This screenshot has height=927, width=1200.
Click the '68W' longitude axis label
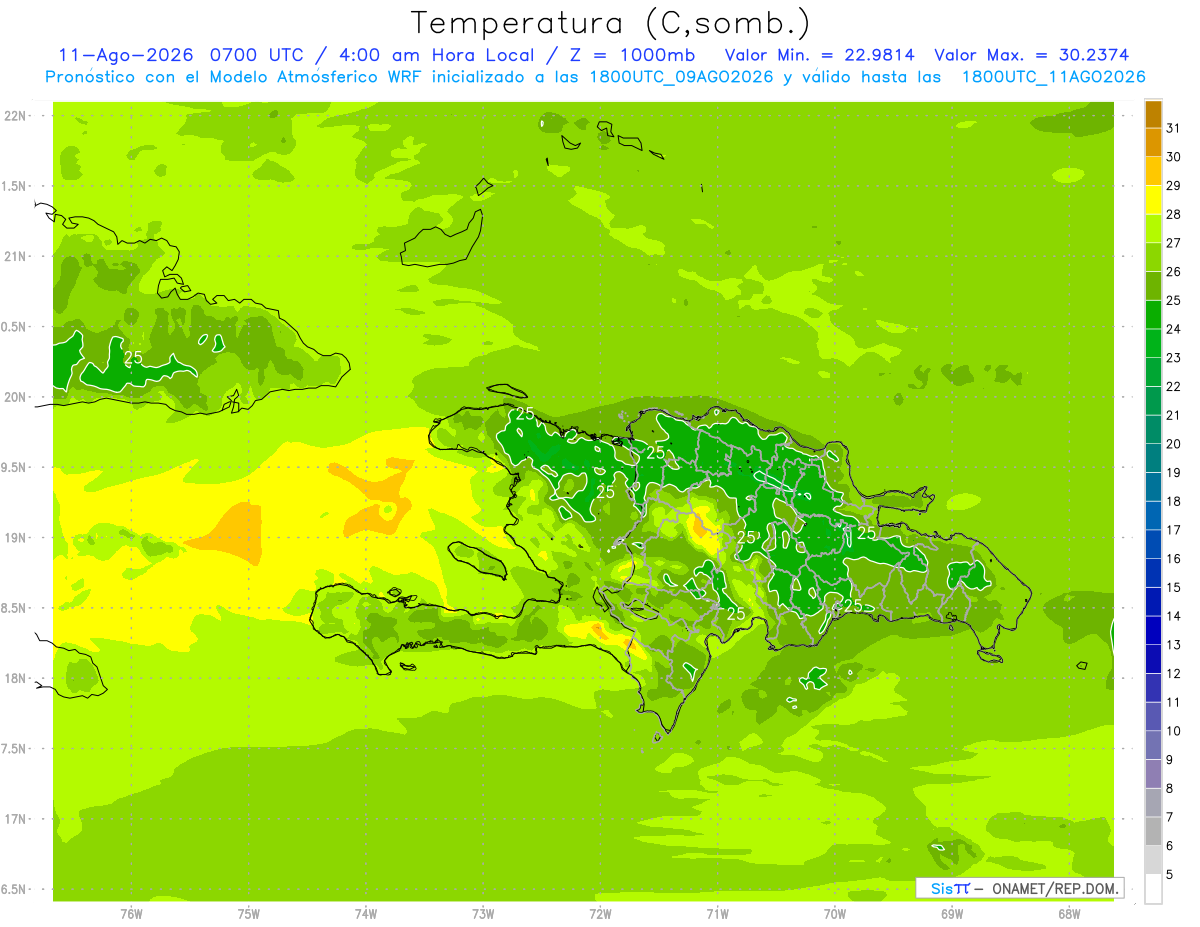(1069, 914)
